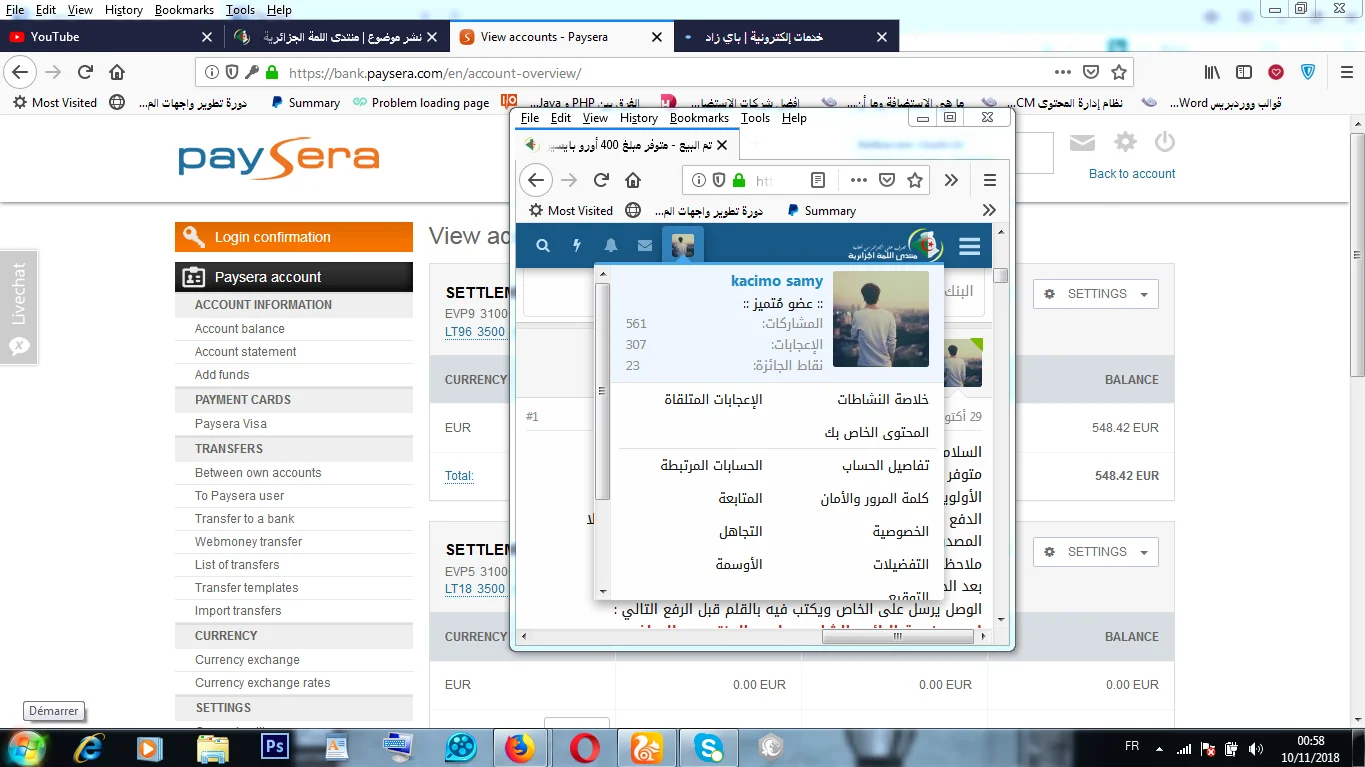Open forum inbox envelope icon
The width and height of the screenshot is (1365, 767).
tap(645, 246)
